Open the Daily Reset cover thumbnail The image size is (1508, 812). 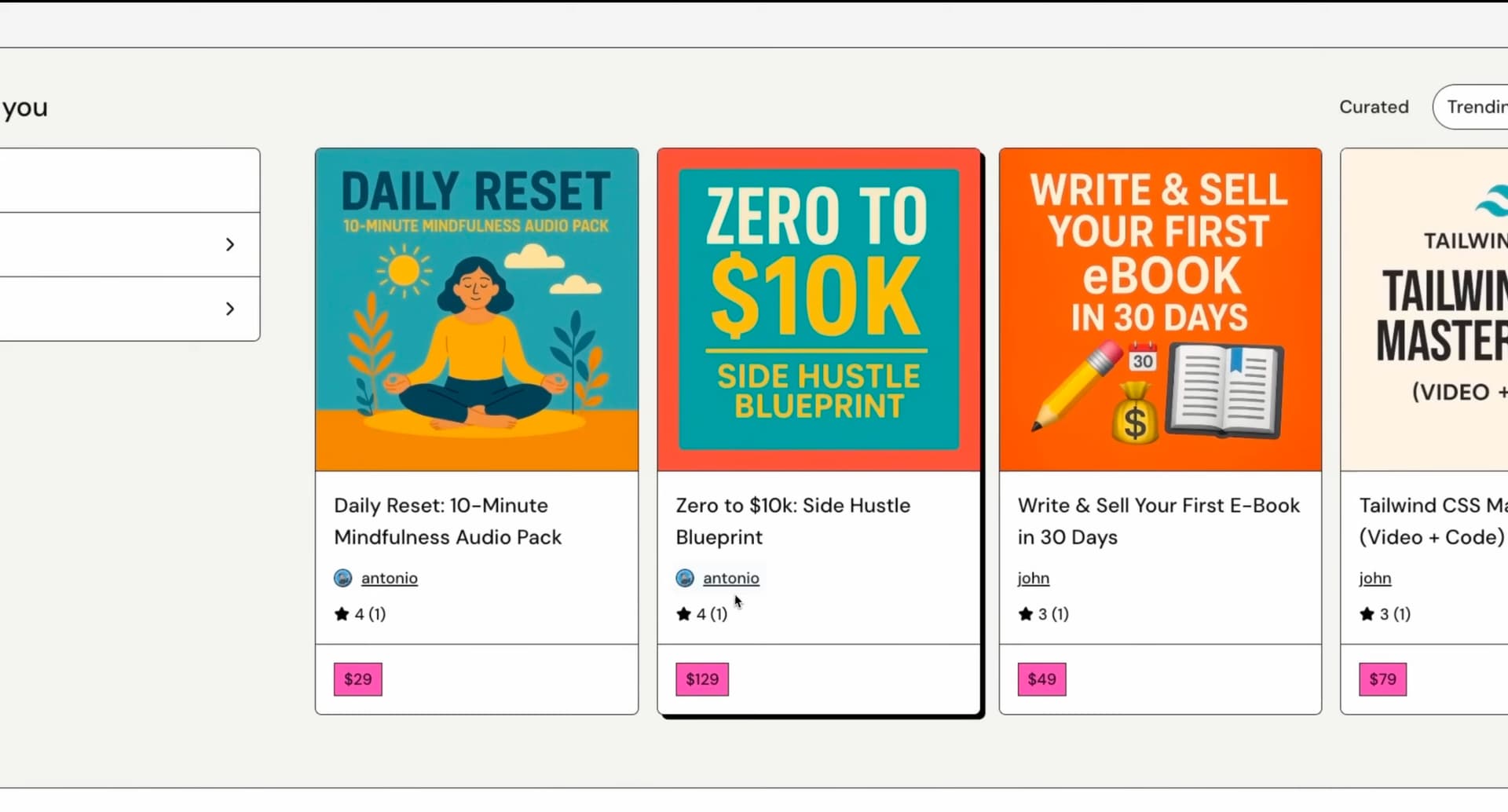pos(477,310)
